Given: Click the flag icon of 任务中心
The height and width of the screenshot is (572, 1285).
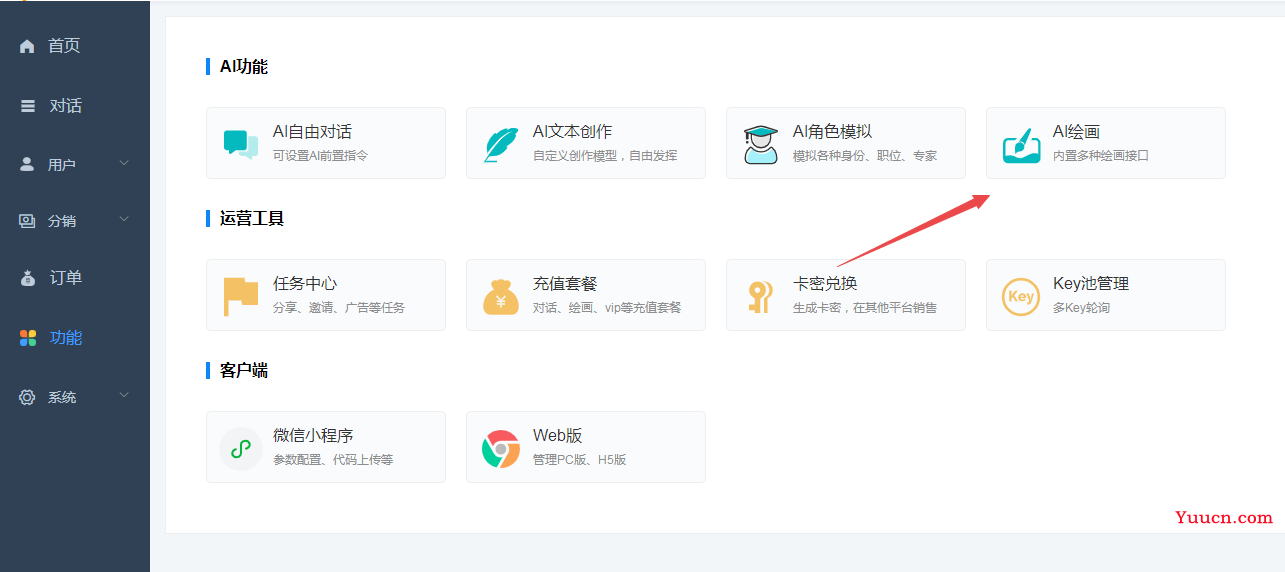Looking at the screenshot, I should point(241,296).
